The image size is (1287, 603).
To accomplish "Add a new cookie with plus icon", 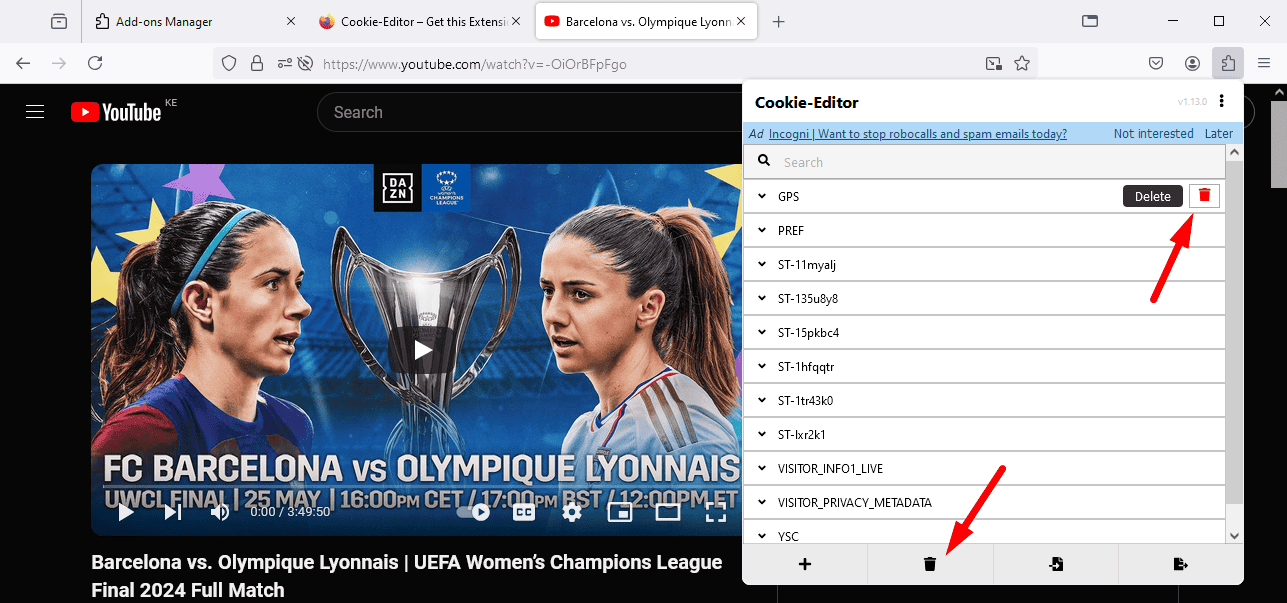I will (x=805, y=564).
